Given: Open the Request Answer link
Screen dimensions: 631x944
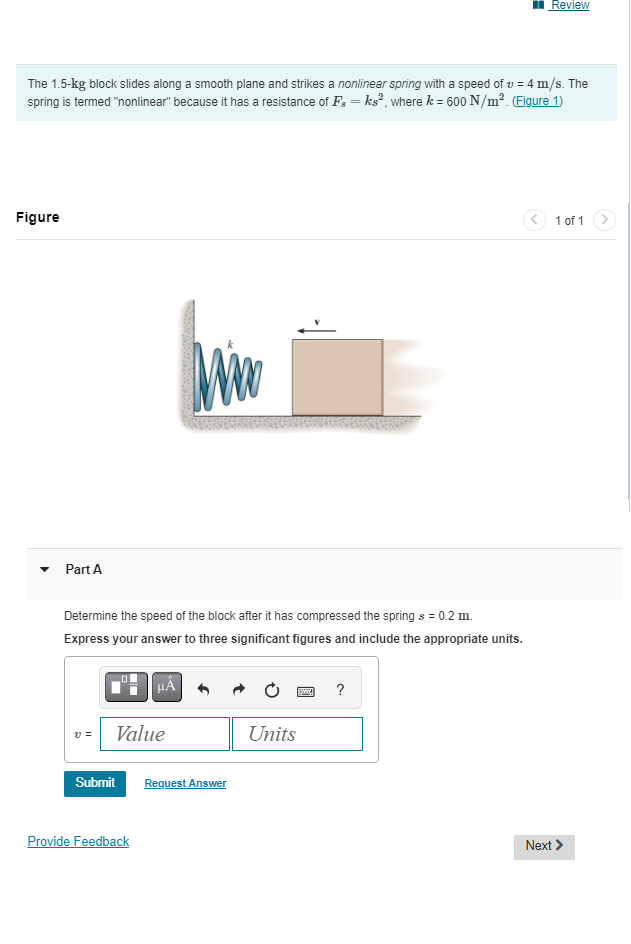Looking at the screenshot, I should [185, 783].
